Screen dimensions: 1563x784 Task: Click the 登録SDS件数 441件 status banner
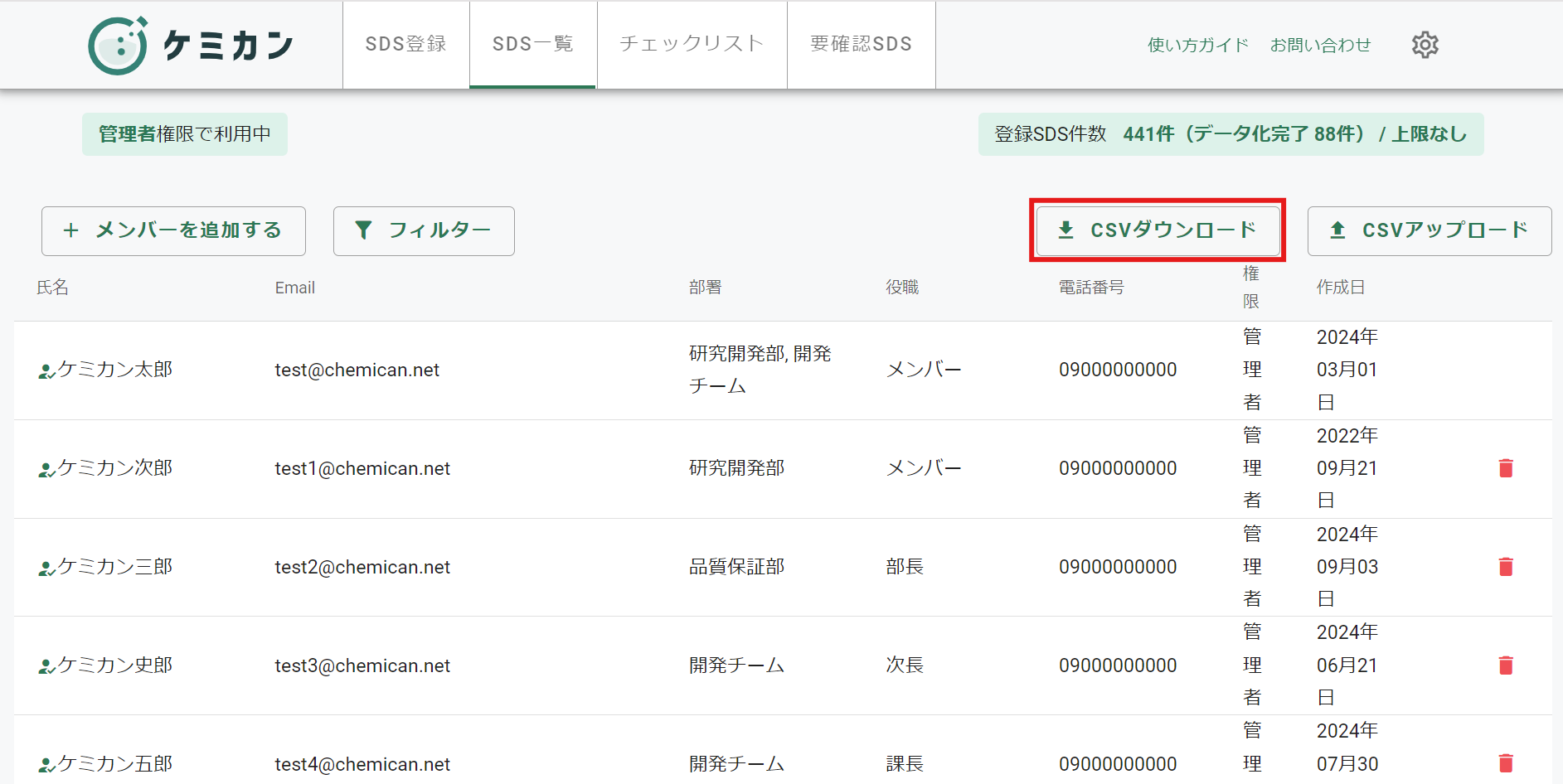[1231, 134]
